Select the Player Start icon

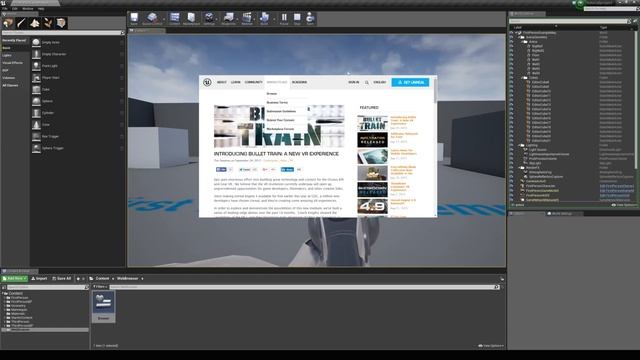pos(36,77)
